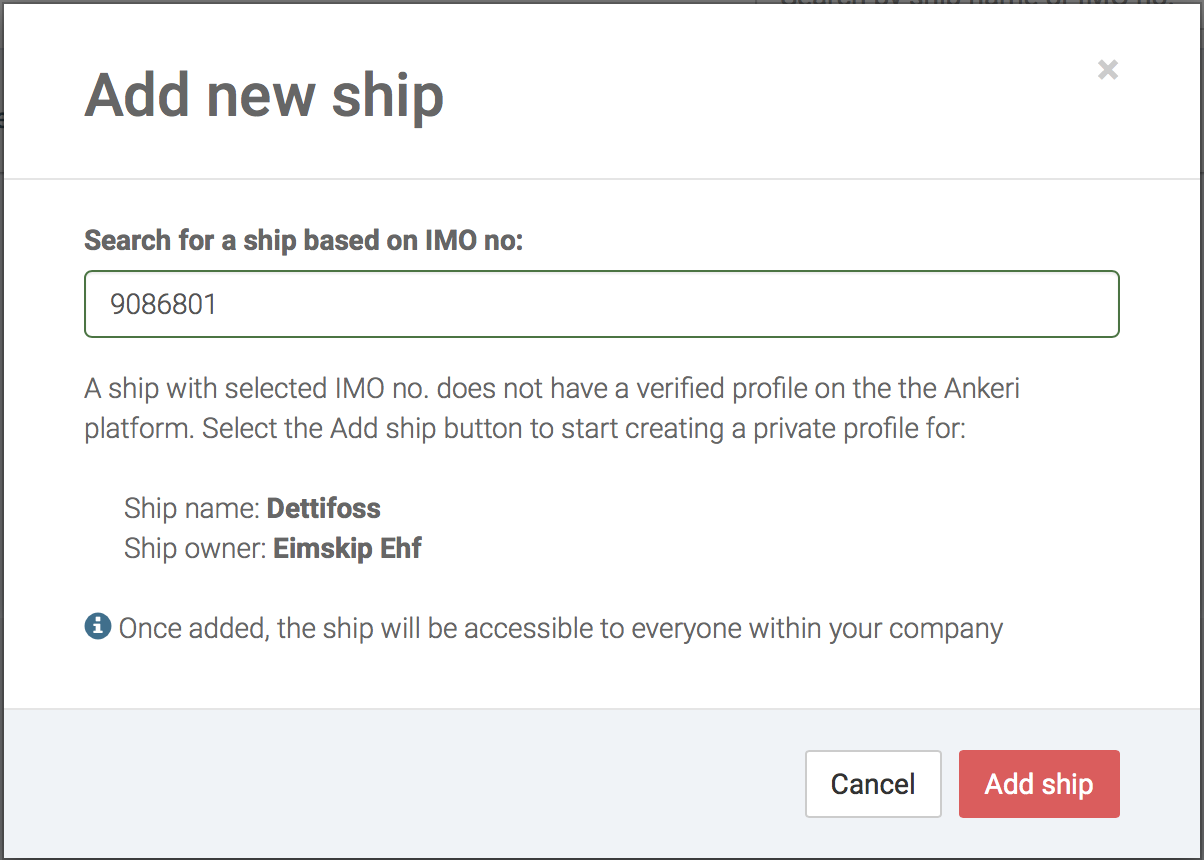This screenshot has width=1204, height=860.
Task: Click the "Add new ship" heading
Action: (264, 96)
